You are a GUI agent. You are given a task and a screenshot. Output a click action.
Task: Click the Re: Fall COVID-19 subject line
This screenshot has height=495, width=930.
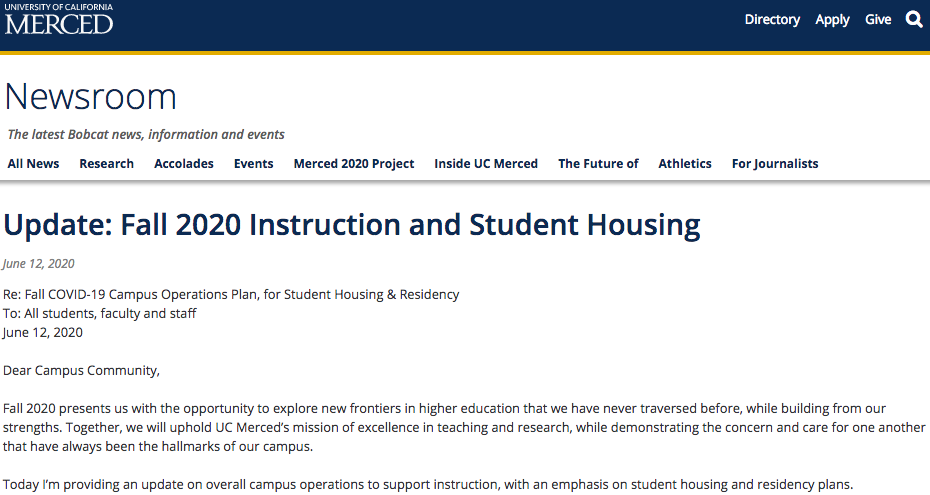point(231,294)
